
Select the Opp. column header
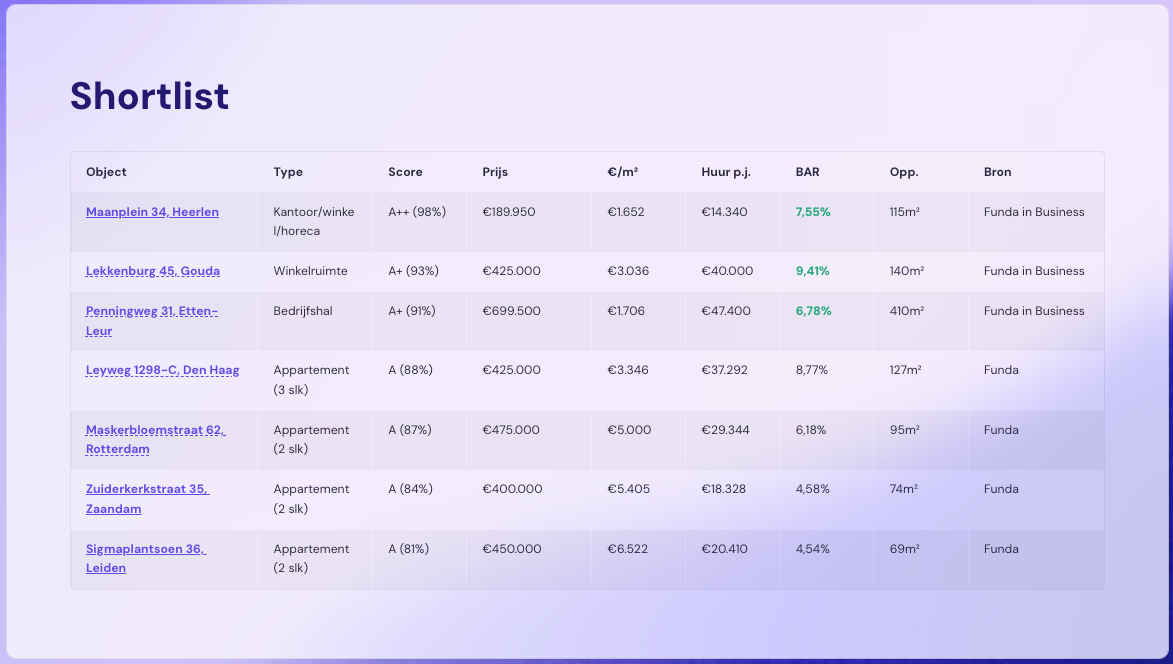904,172
